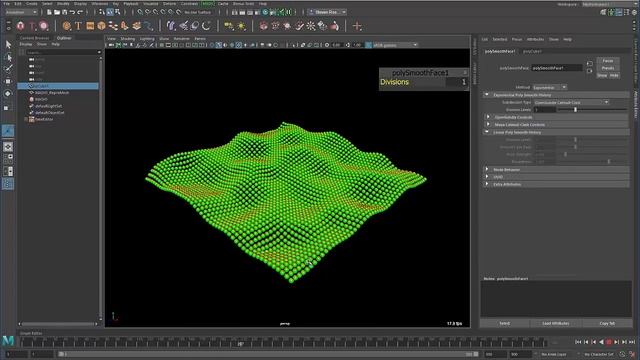640x360 pixels.
Task: Go to end of playback range
Action: click(632, 342)
